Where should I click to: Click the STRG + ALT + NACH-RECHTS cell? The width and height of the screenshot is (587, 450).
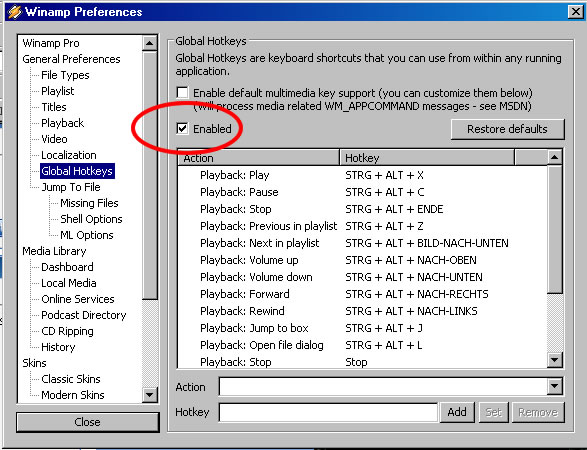tap(417, 294)
